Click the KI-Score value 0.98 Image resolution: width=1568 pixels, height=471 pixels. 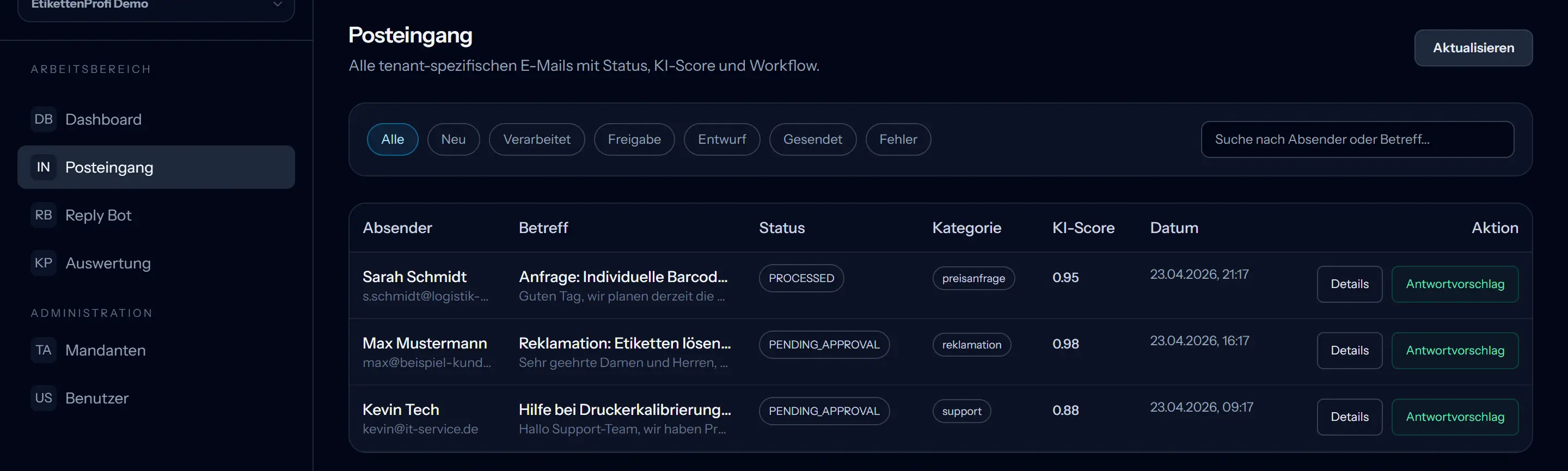click(x=1065, y=344)
